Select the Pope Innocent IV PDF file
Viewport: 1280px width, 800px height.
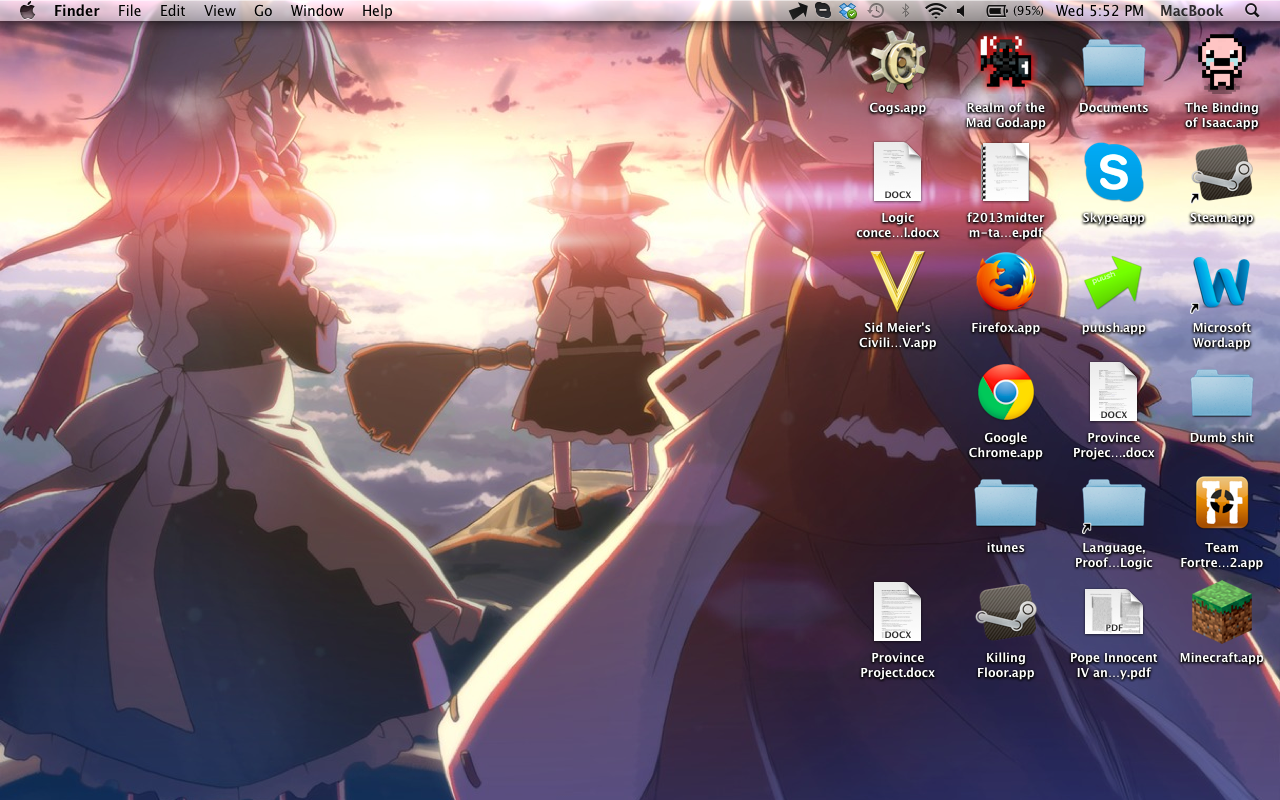pos(1113,612)
